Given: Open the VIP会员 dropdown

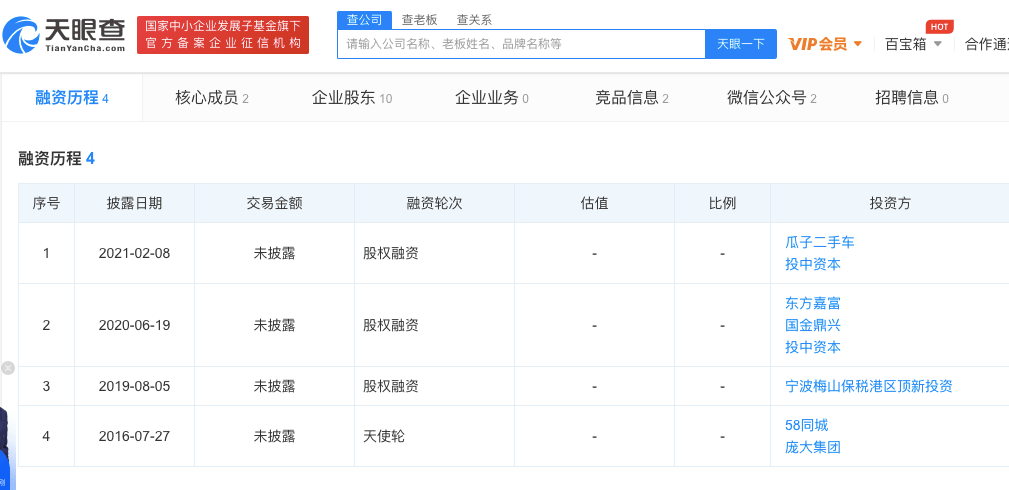Looking at the screenshot, I should (x=825, y=44).
